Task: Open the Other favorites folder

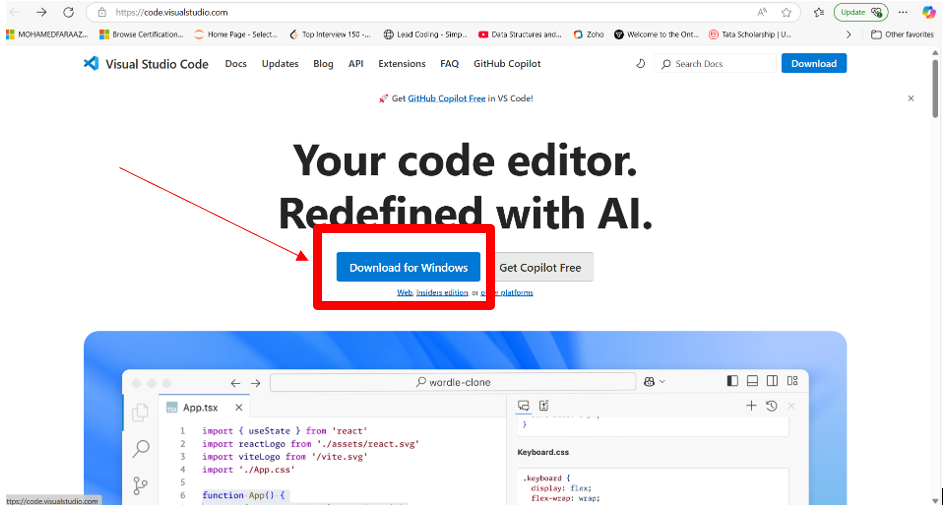Action: coord(902,34)
